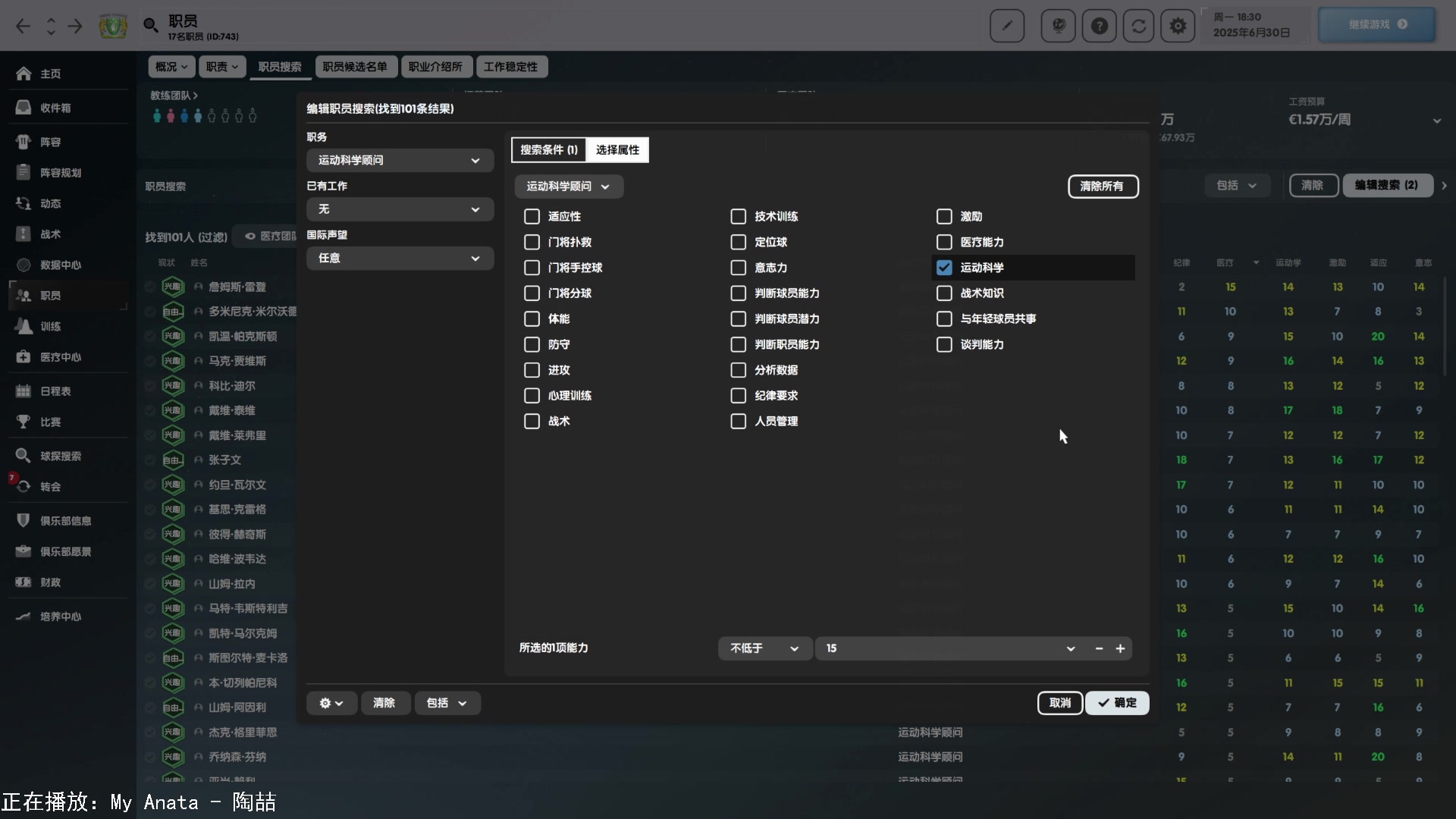Click 编辑搜索 (2) button behind dialog
The width and height of the screenshot is (1456, 819).
click(x=1387, y=185)
